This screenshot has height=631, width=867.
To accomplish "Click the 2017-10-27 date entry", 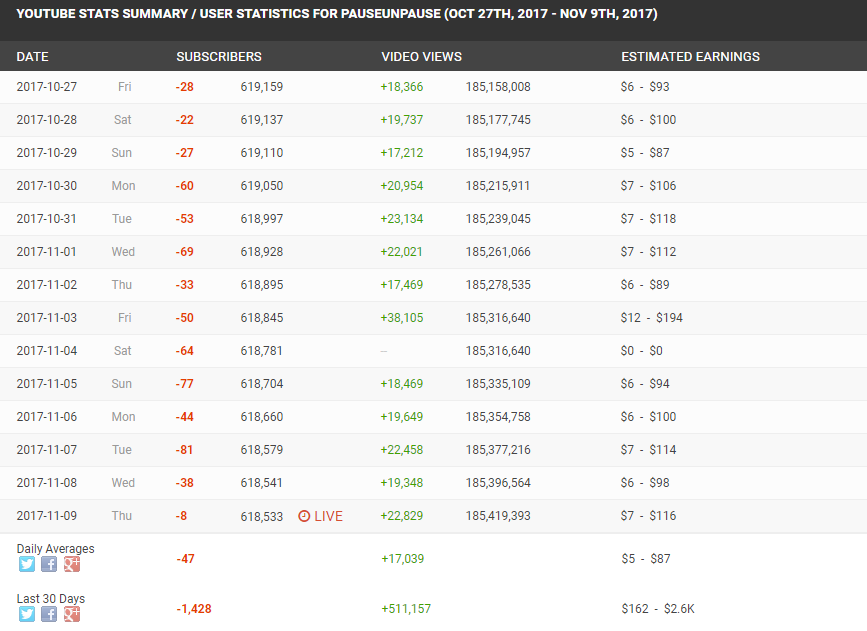I will click(46, 87).
